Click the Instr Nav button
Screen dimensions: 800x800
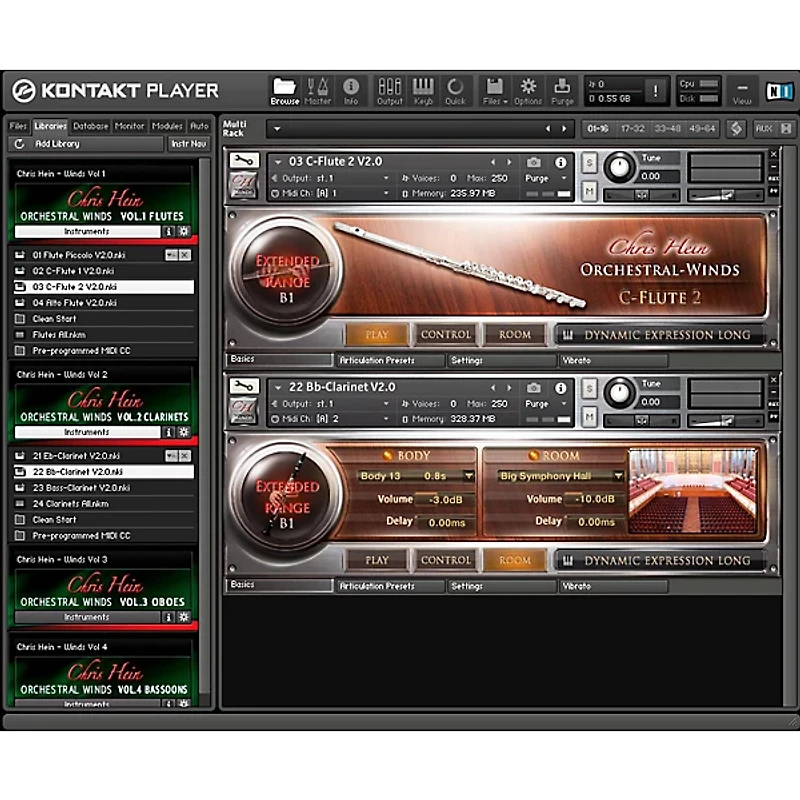click(x=188, y=144)
